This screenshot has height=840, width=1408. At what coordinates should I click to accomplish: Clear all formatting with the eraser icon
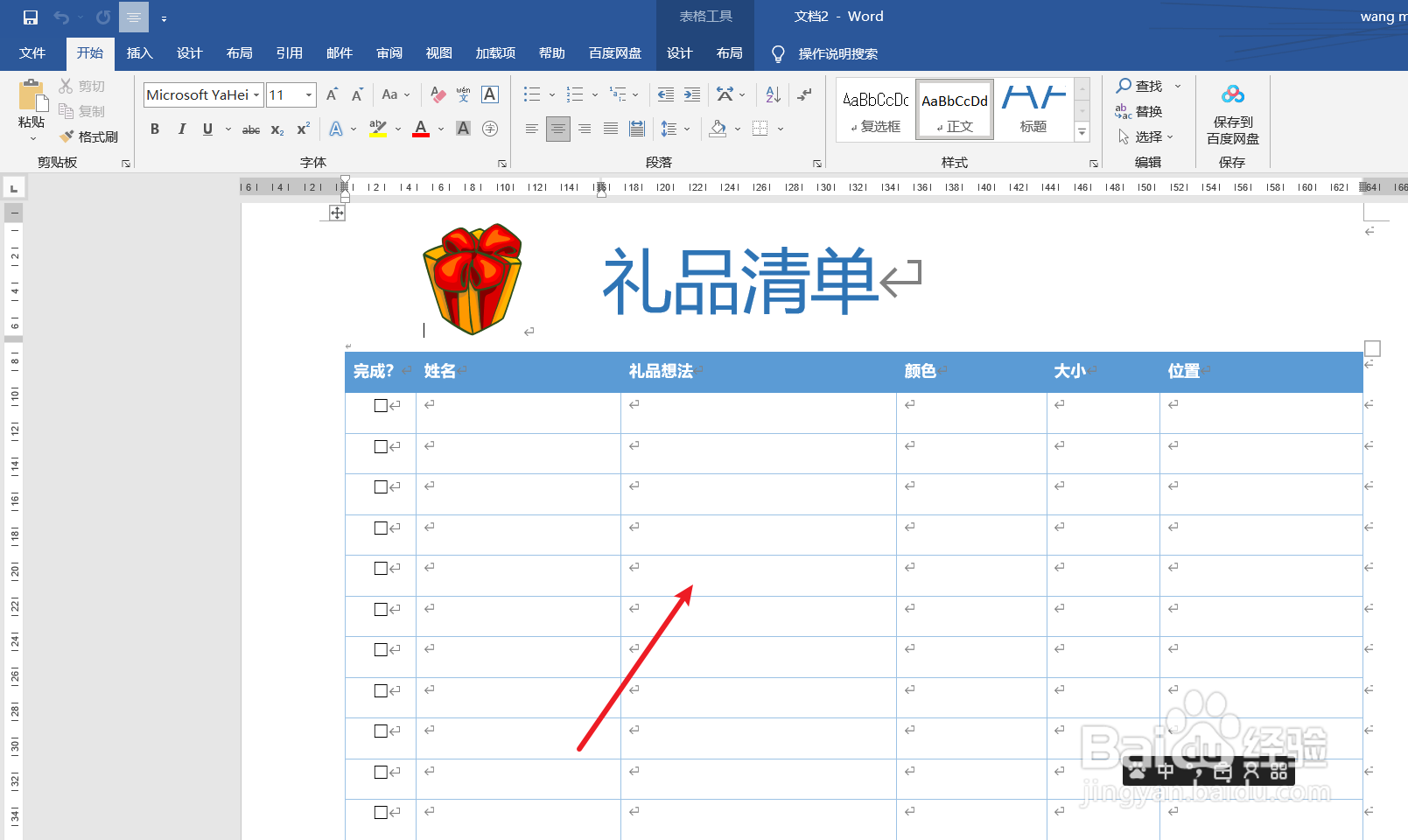click(x=438, y=94)
